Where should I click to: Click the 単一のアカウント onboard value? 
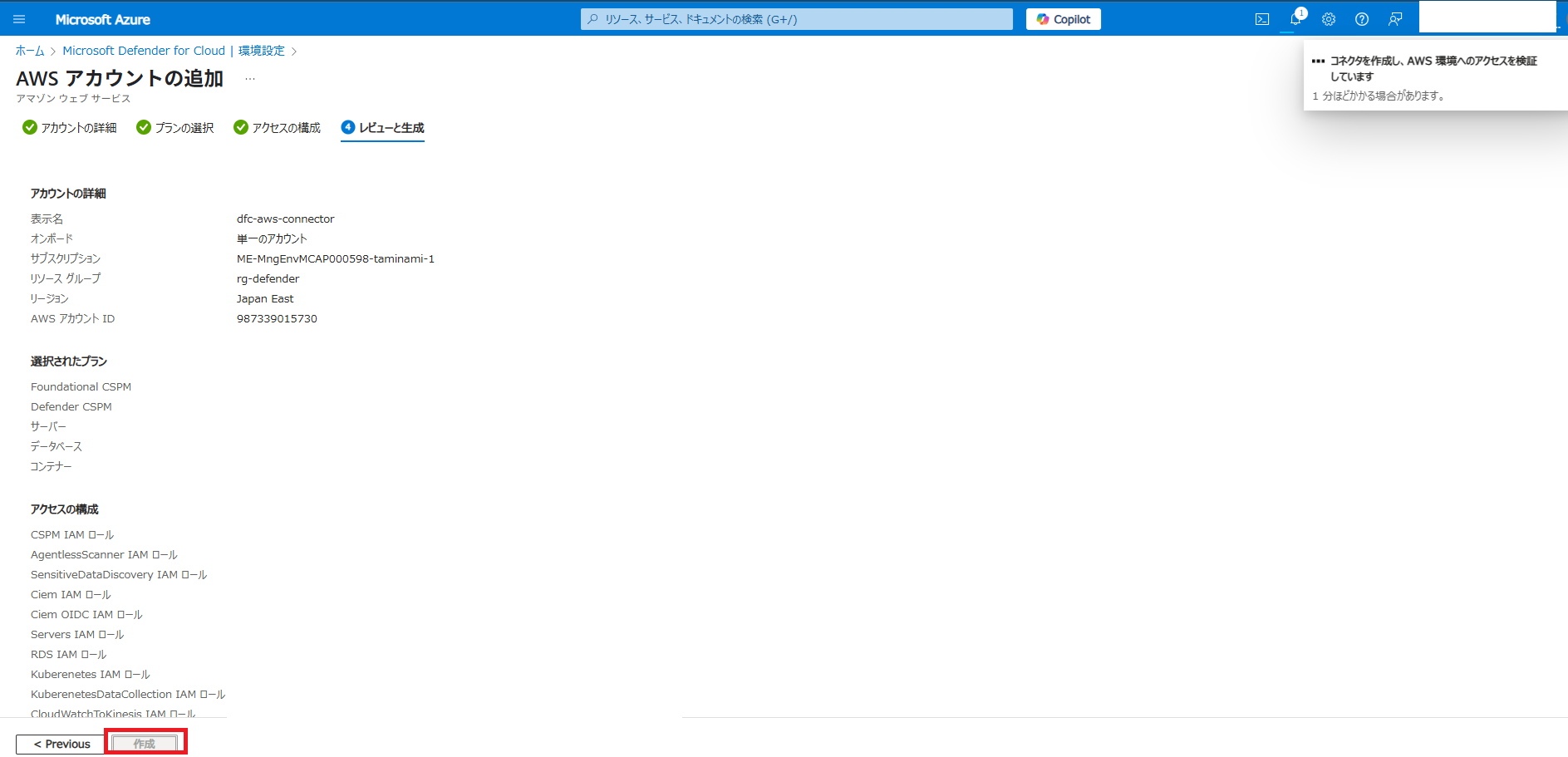(x=272, y=238)
